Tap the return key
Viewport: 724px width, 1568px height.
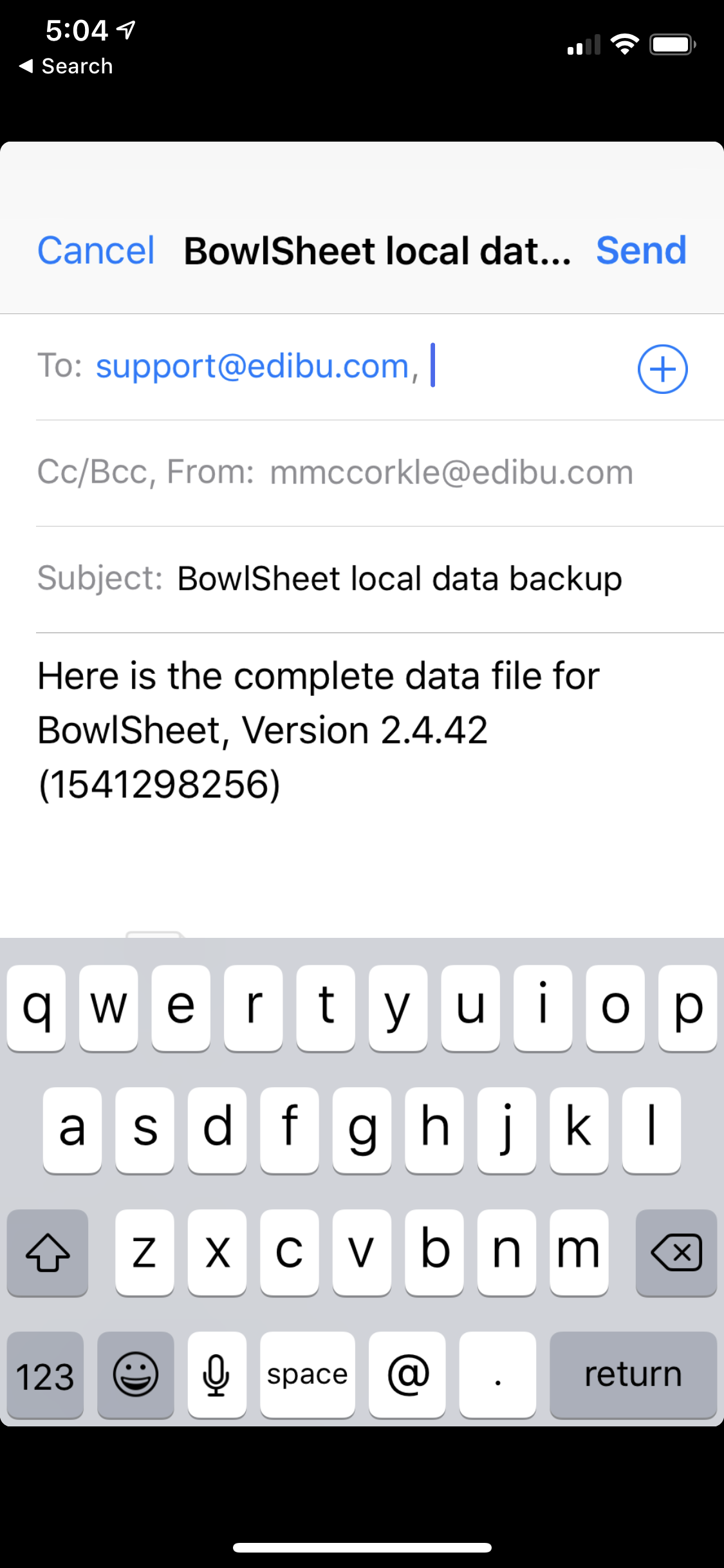(x=633, y=1374)
